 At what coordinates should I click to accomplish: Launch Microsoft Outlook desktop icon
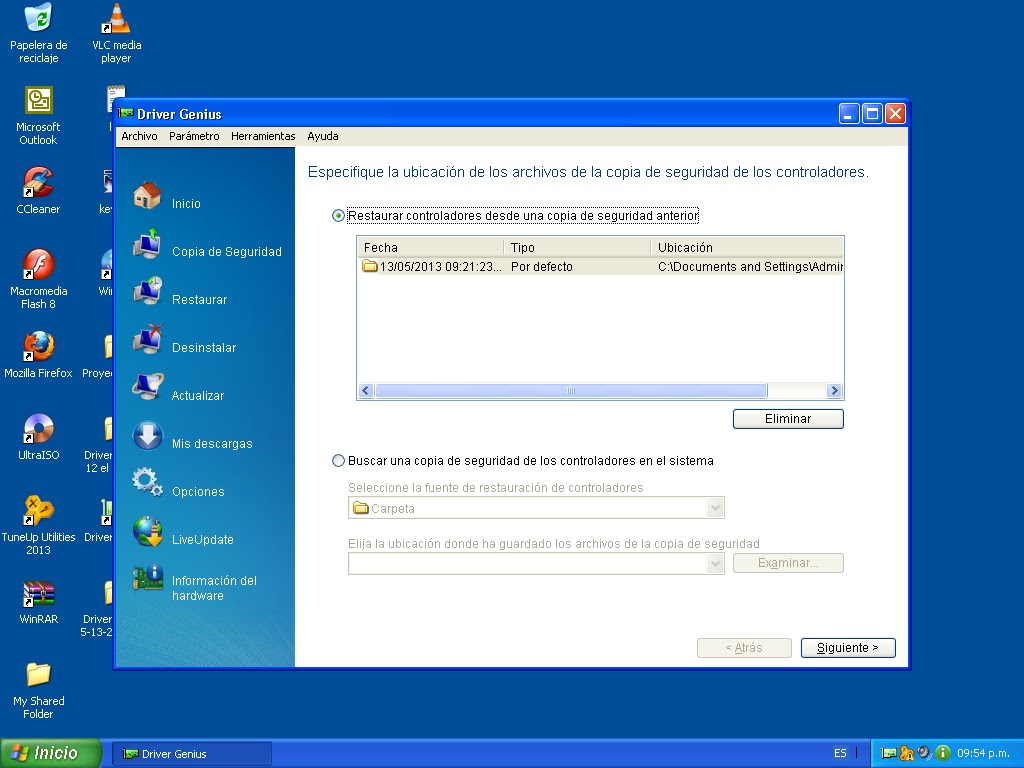(39, 101)
